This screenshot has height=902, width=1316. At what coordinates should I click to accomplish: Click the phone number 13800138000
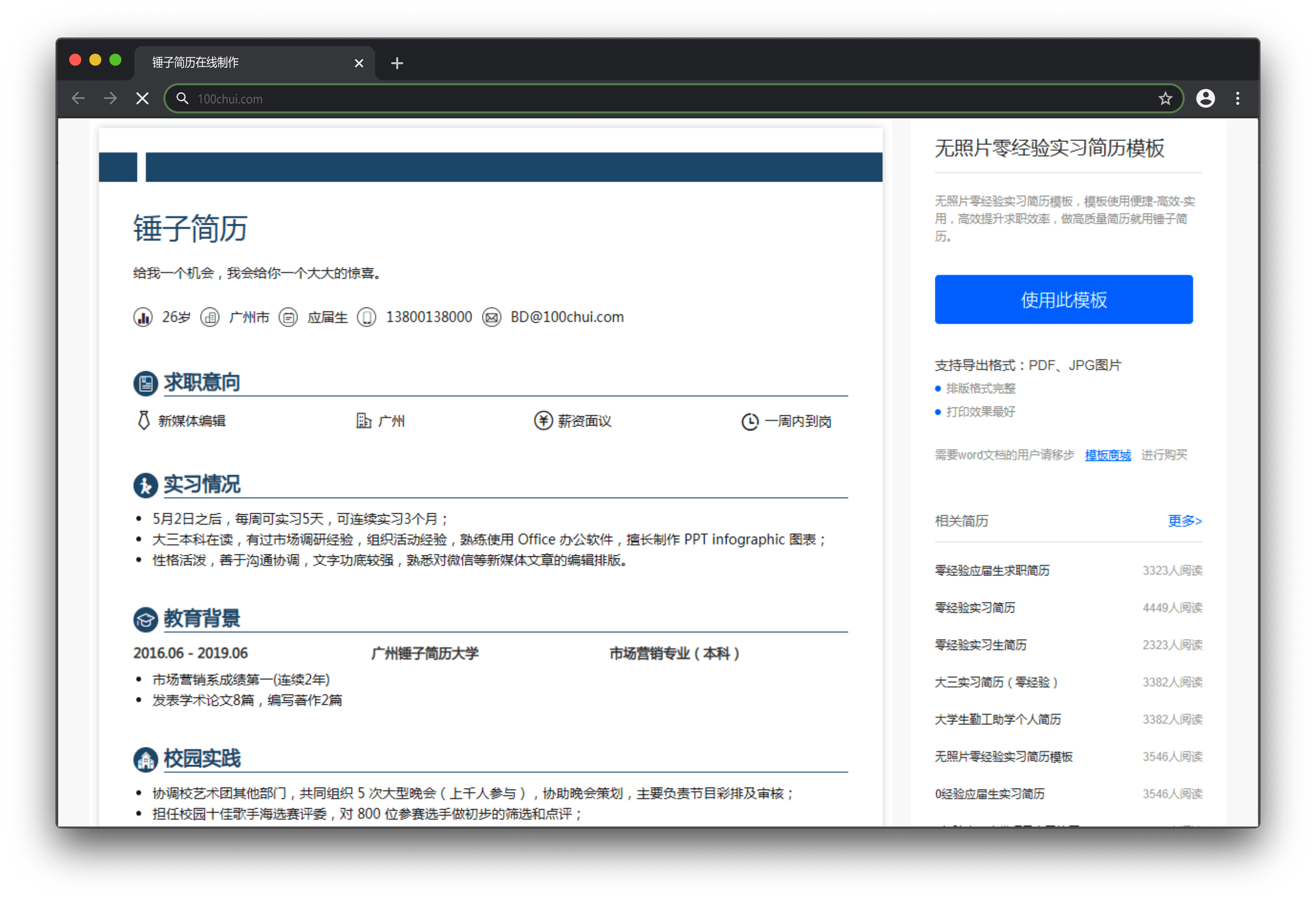[429, 317]
